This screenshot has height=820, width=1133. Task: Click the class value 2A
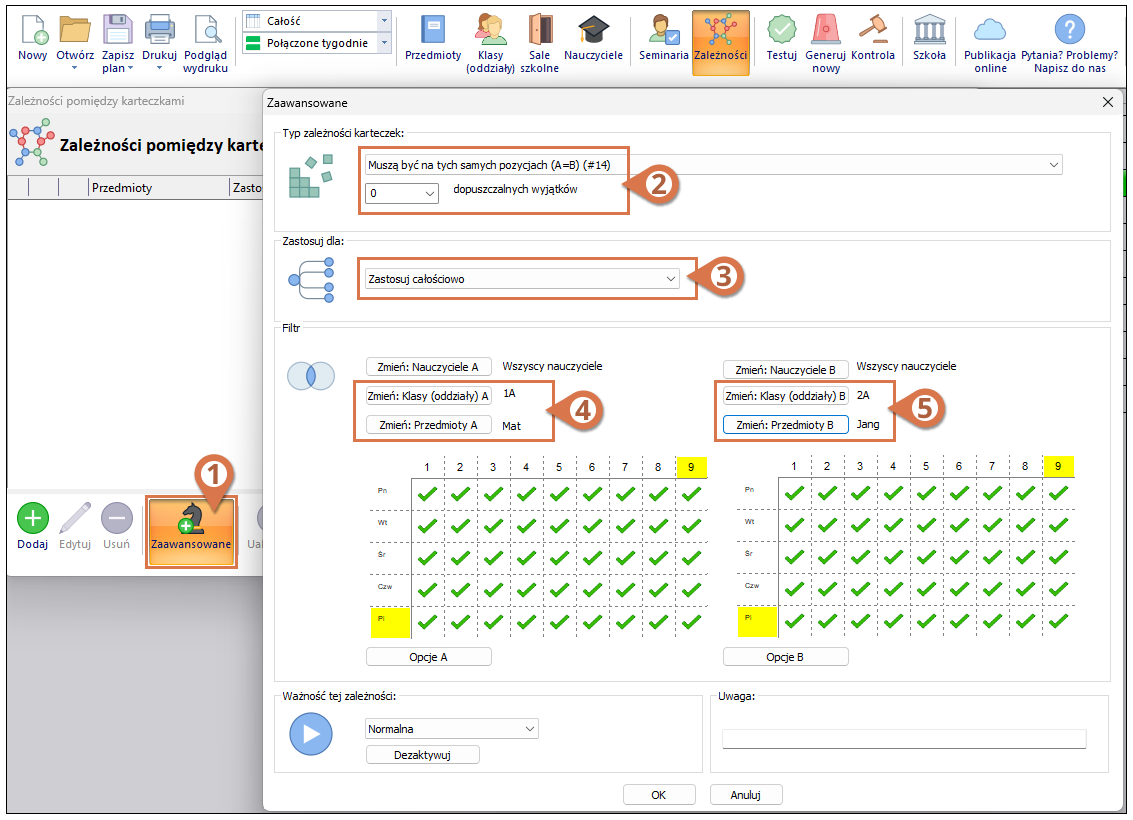(x=863, y=395)
